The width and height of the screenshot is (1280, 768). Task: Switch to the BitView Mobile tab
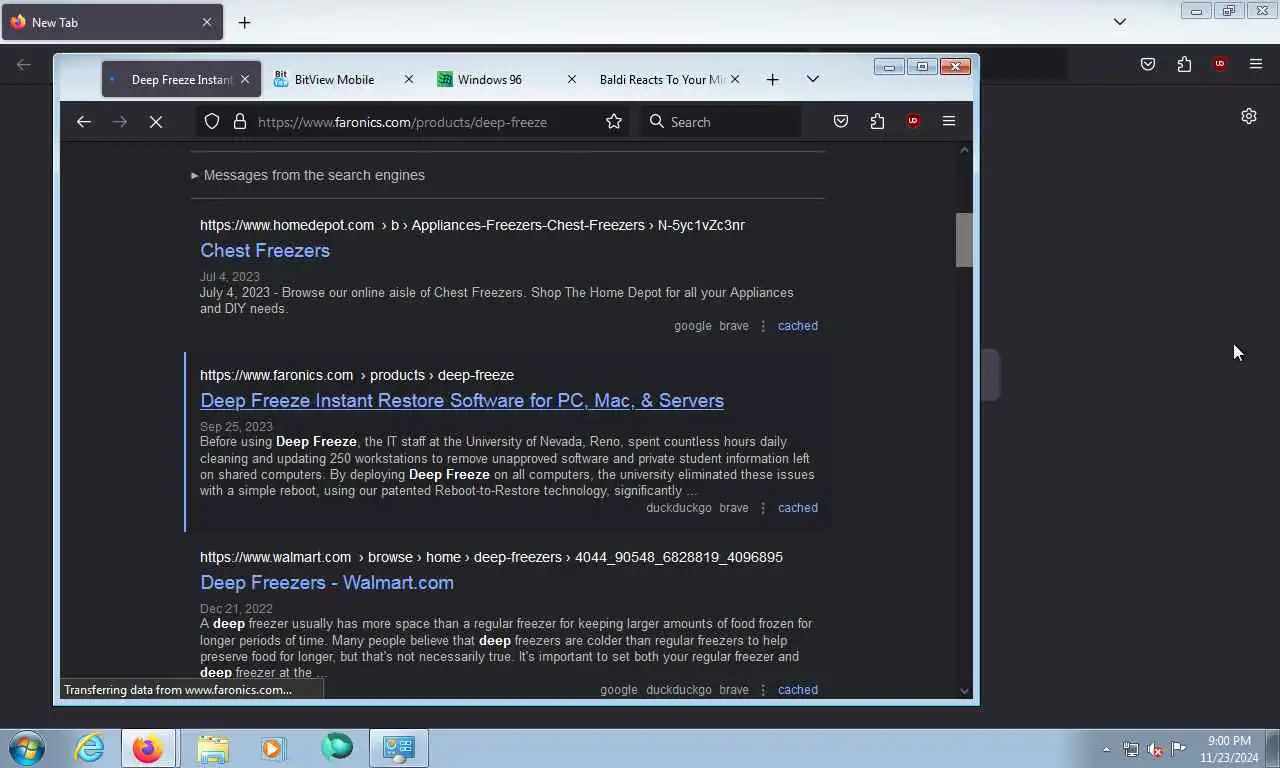click(x=344, y=80)
